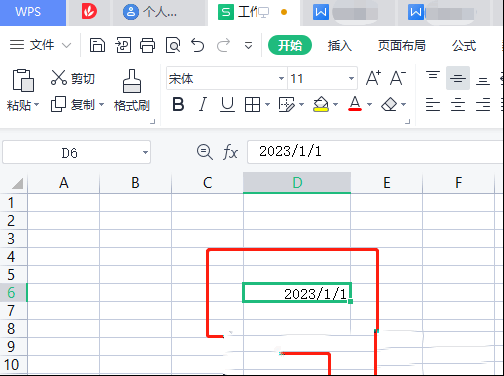This screenshot has width=504, height=376.
Task: Expand the quick access toolbar customize arrow
Action: point(248,45)
